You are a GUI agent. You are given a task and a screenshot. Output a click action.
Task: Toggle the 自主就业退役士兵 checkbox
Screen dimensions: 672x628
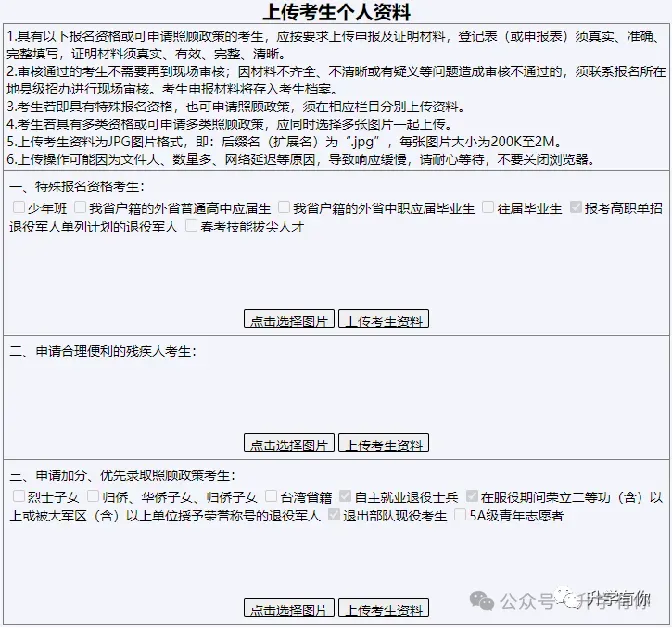345,496
